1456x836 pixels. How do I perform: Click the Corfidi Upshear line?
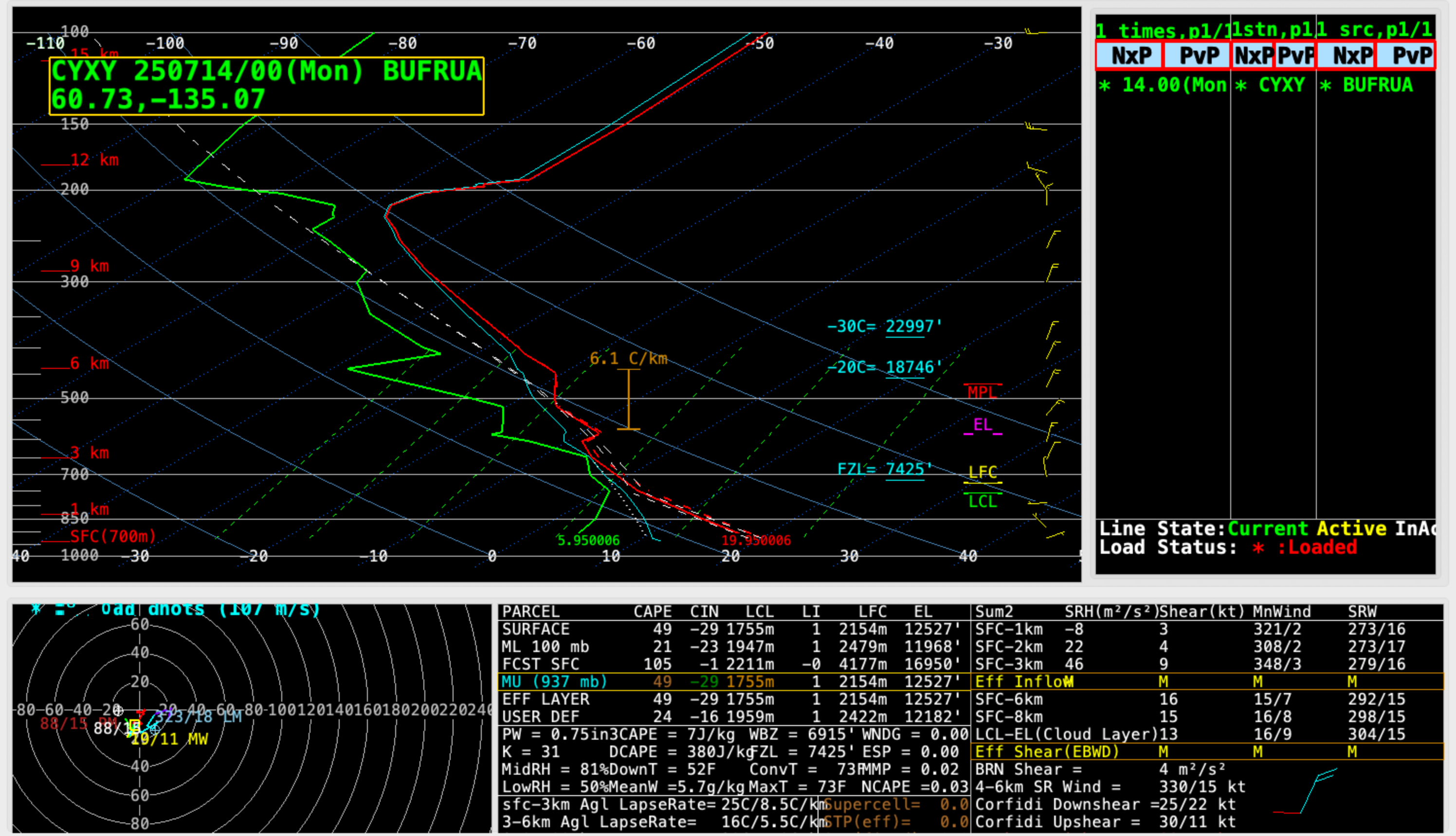[x=1105, y=822]
